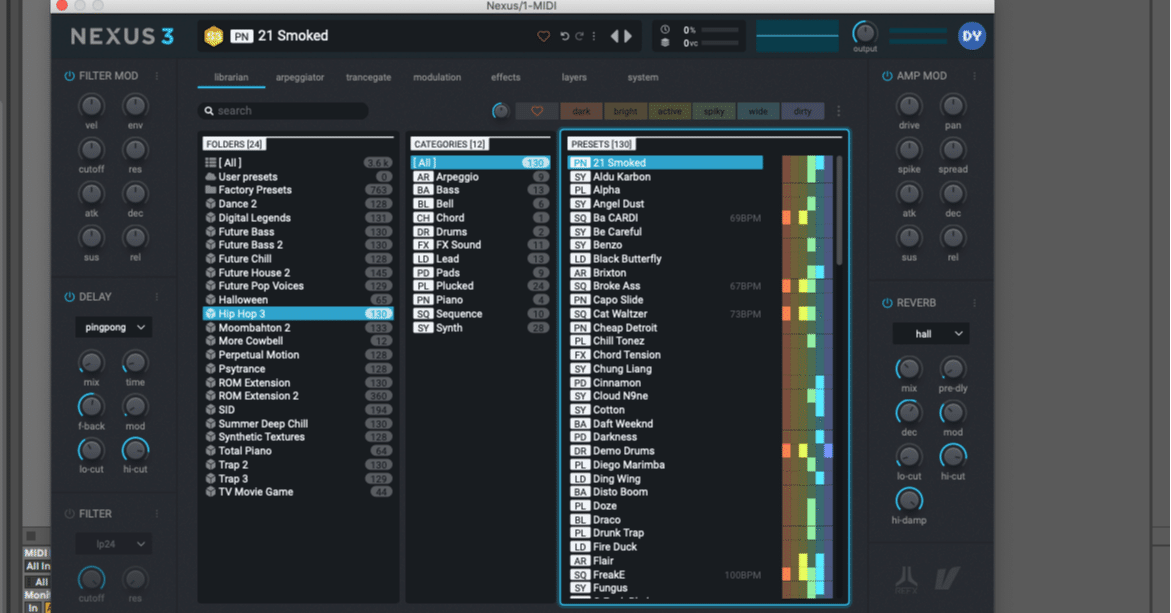Open FILTER section options menu
1171x613 pixels.
[x=157, y=514]
